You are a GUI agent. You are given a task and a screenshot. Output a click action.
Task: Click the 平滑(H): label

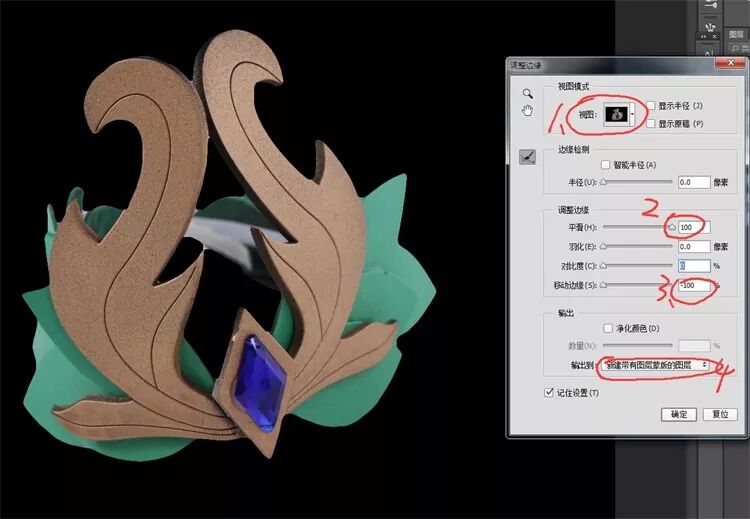click(583, 227)
